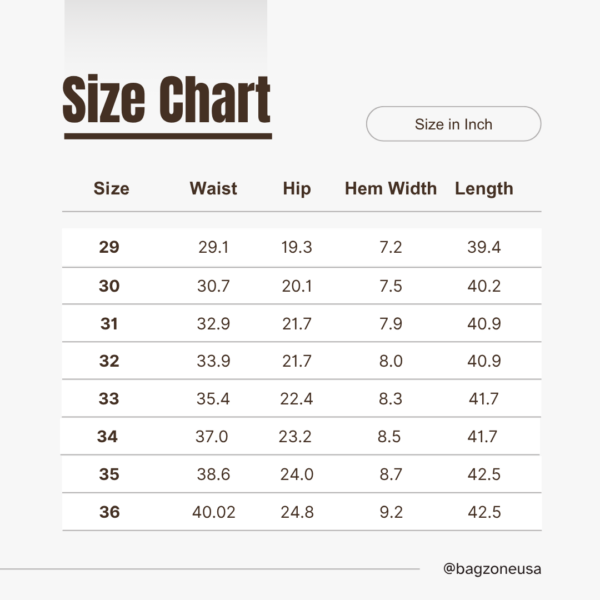Open the @bagzoneusa handle link
This screenshot has width=600, height=600.
point(492,569)
